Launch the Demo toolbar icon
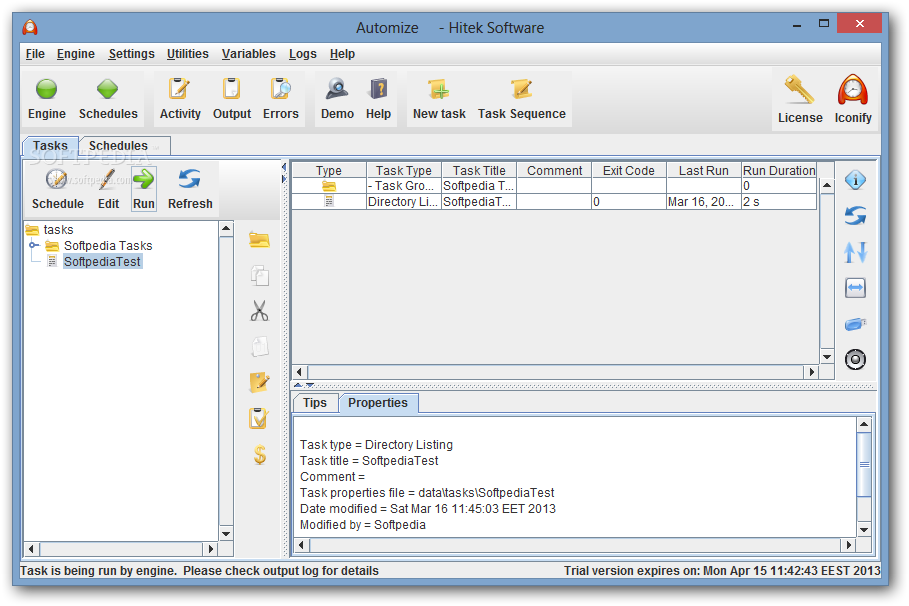This screenshot has width=909, height=606. click(337, 89)
